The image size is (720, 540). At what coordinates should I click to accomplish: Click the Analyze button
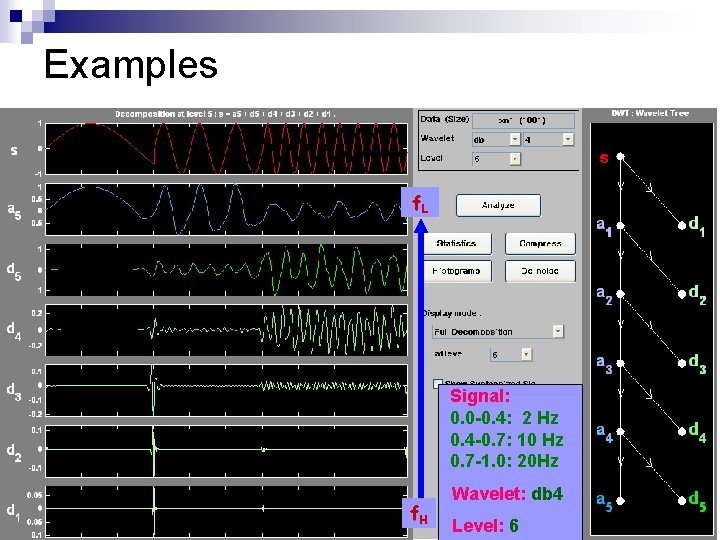tap(498, 205)
